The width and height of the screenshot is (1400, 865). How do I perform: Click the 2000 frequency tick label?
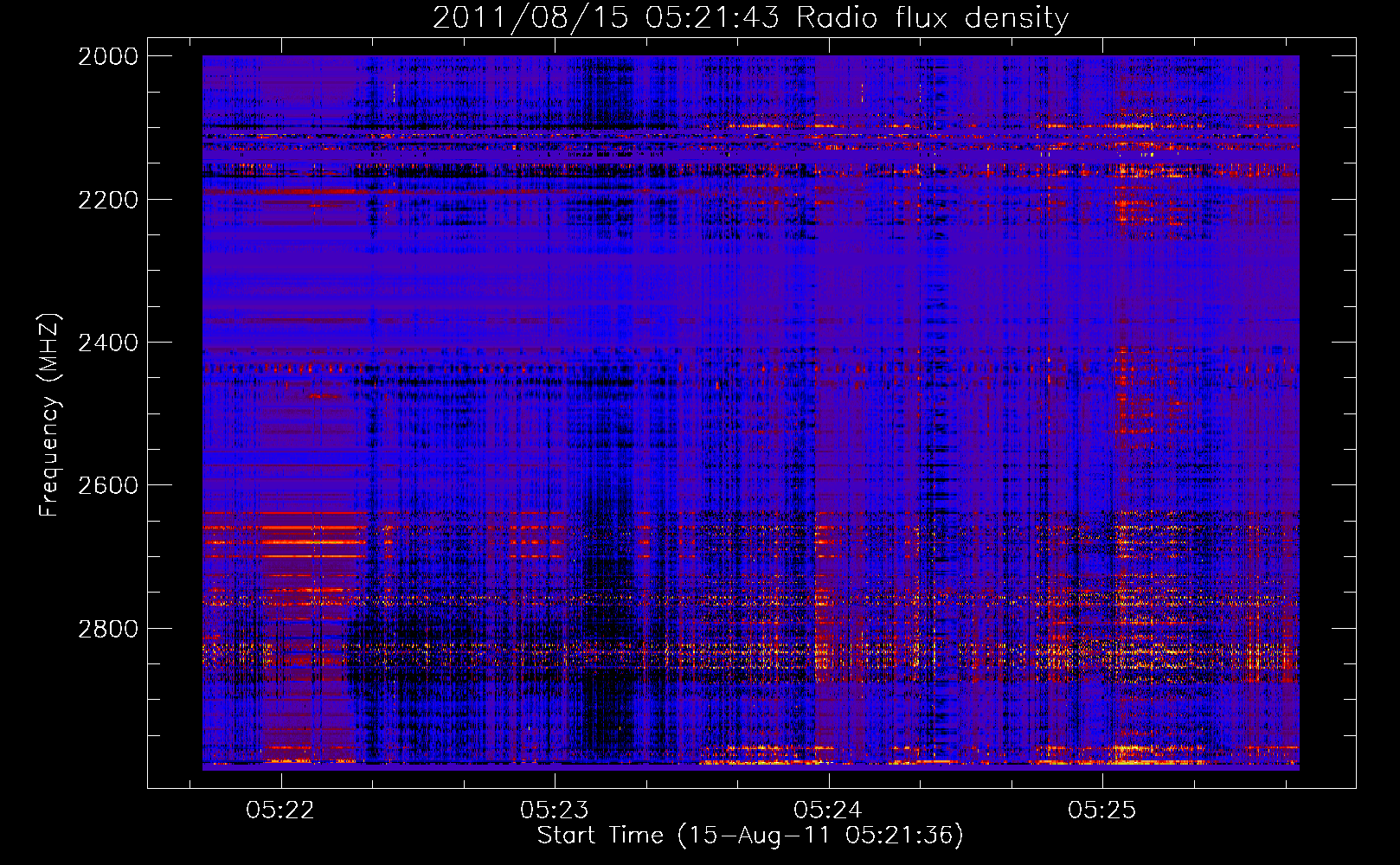click(x=108, y=56)
